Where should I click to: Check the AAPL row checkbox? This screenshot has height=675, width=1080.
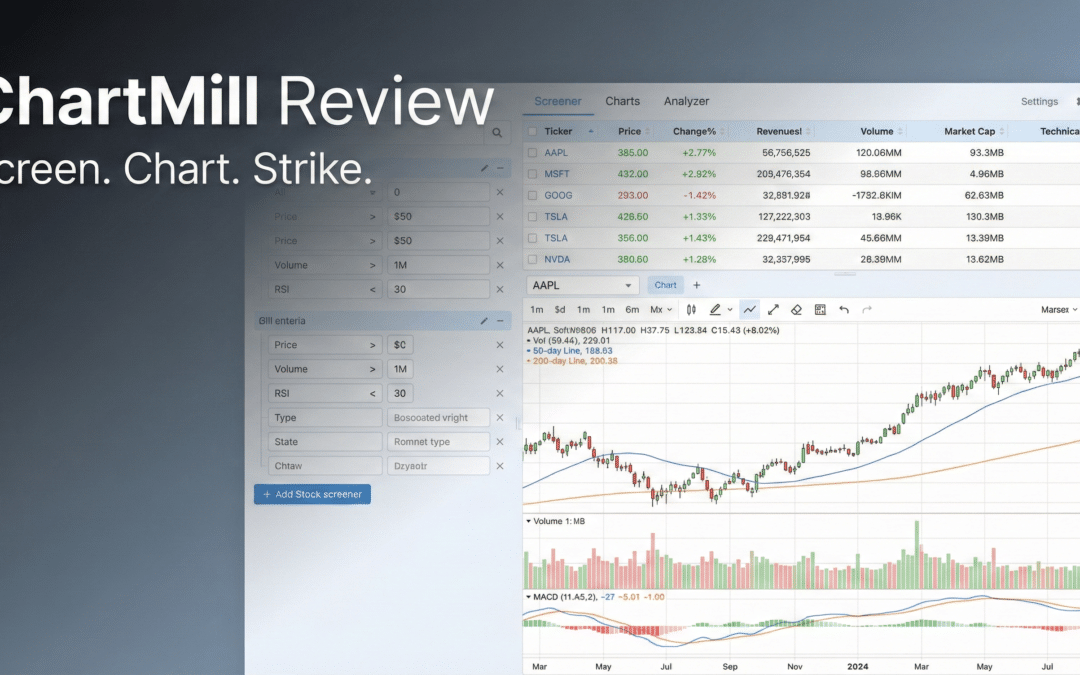tap(532, 153)
